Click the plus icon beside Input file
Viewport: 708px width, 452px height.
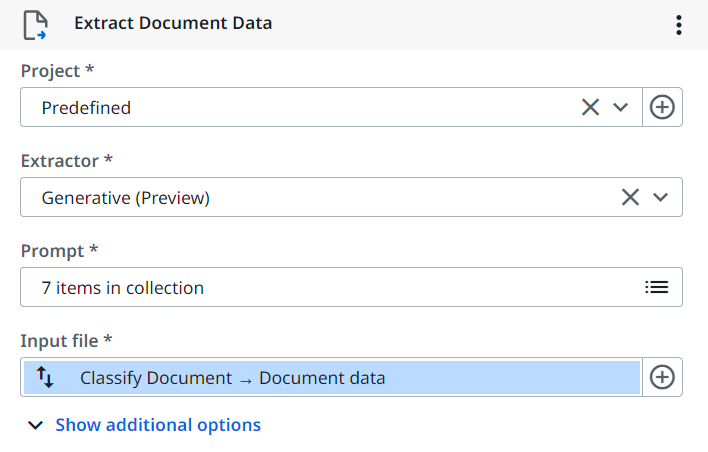662,377
